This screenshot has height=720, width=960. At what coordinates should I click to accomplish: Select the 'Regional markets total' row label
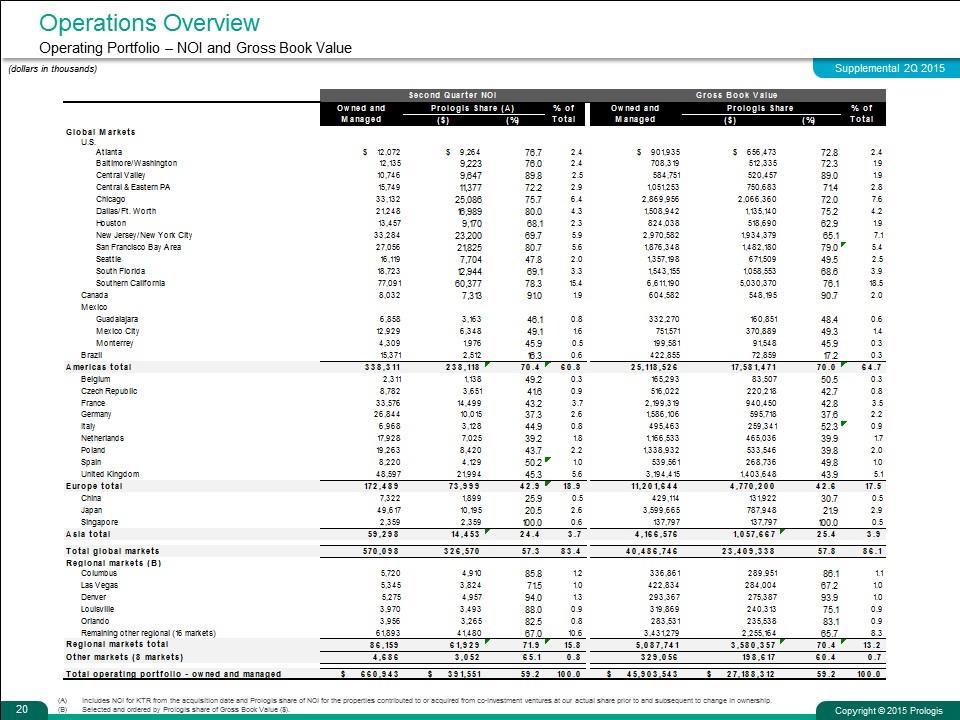coord(117,644)
